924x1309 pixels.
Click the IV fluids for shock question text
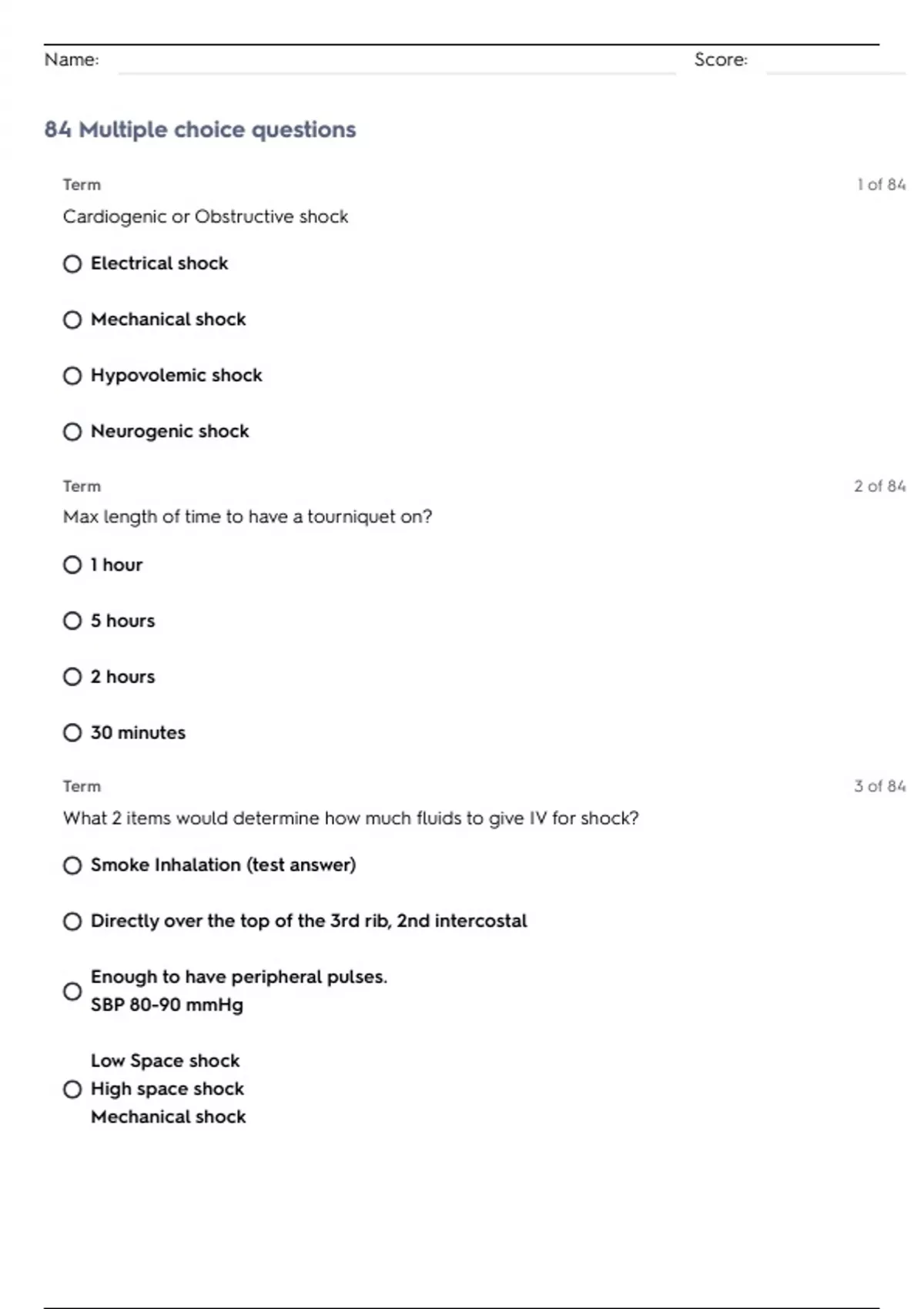(x=350, y=818)
